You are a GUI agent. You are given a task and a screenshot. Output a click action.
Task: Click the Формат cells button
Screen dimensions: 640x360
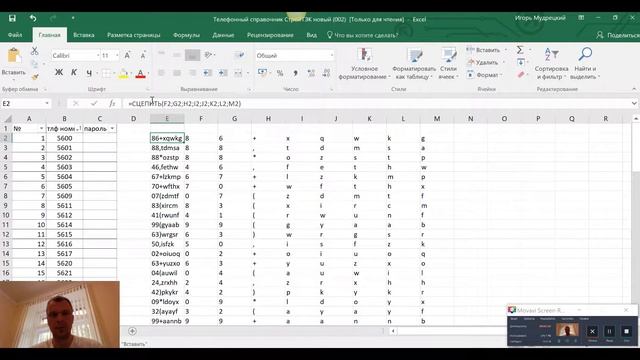[x=483, y=75]
